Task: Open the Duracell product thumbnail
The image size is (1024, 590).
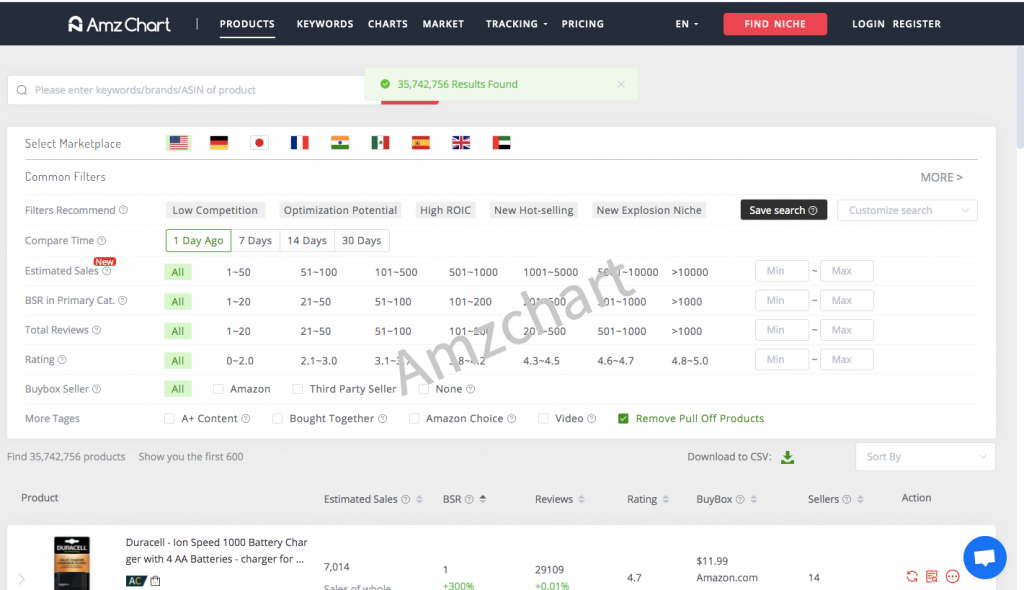Action: click(x=72, y=563)
